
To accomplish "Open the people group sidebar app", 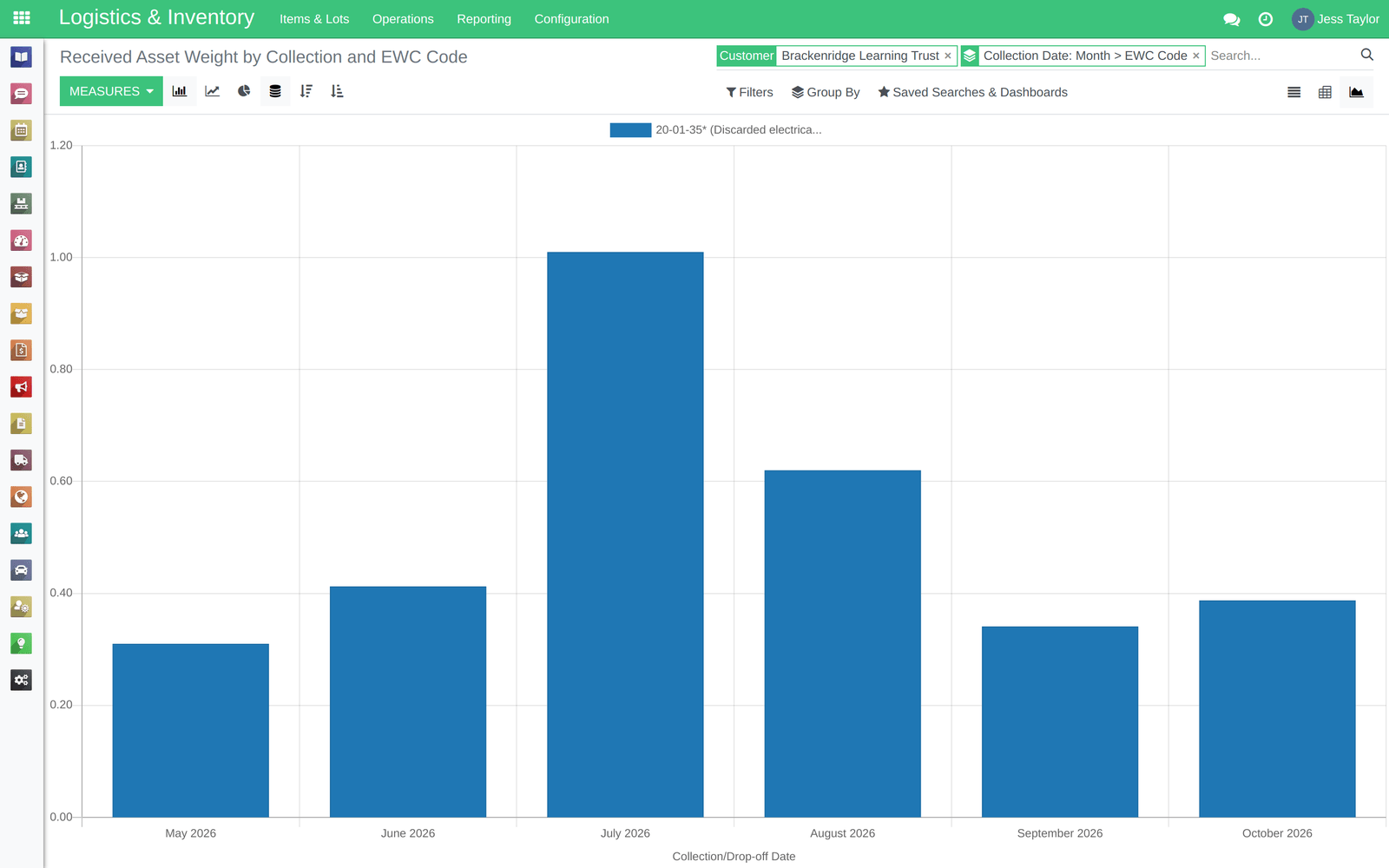I will tap(22, 533).
